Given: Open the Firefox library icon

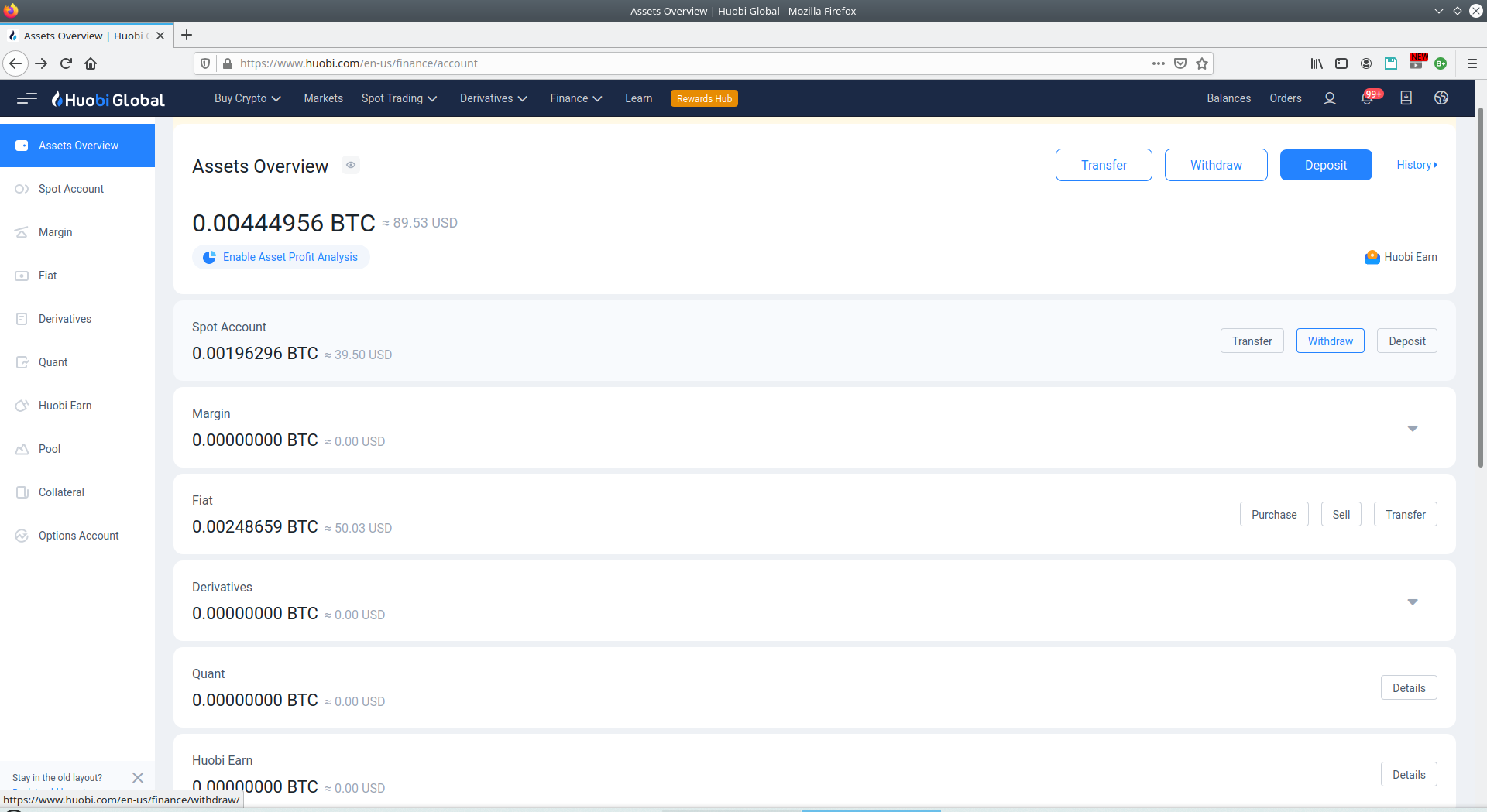Looking at the screenshot, I should pyautogui.click(x=1317, y=63).
